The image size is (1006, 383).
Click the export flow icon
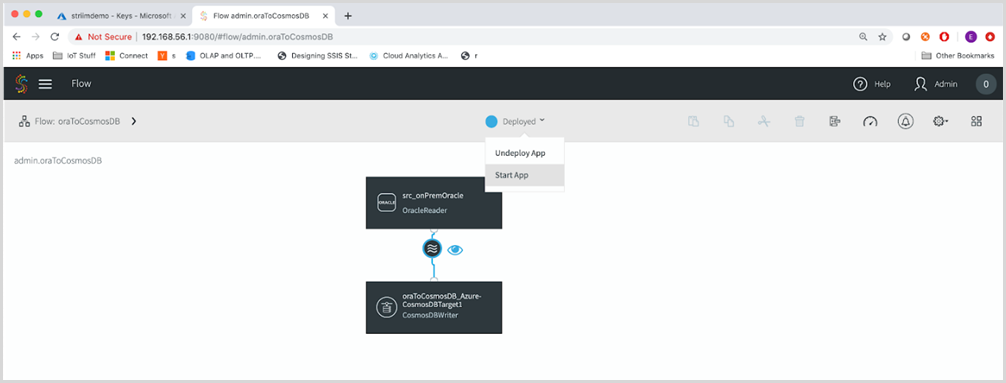click(835, 121)
